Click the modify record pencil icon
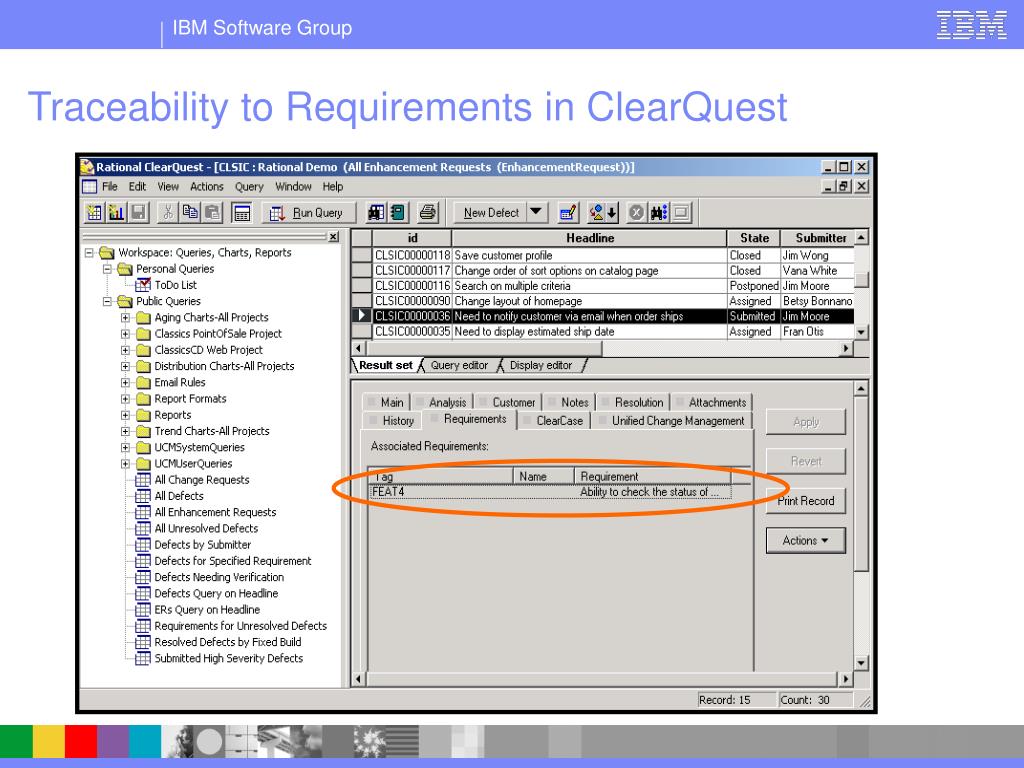This screenshot has height=768, width=1024. pyautogui.click(x=568, y=213)
